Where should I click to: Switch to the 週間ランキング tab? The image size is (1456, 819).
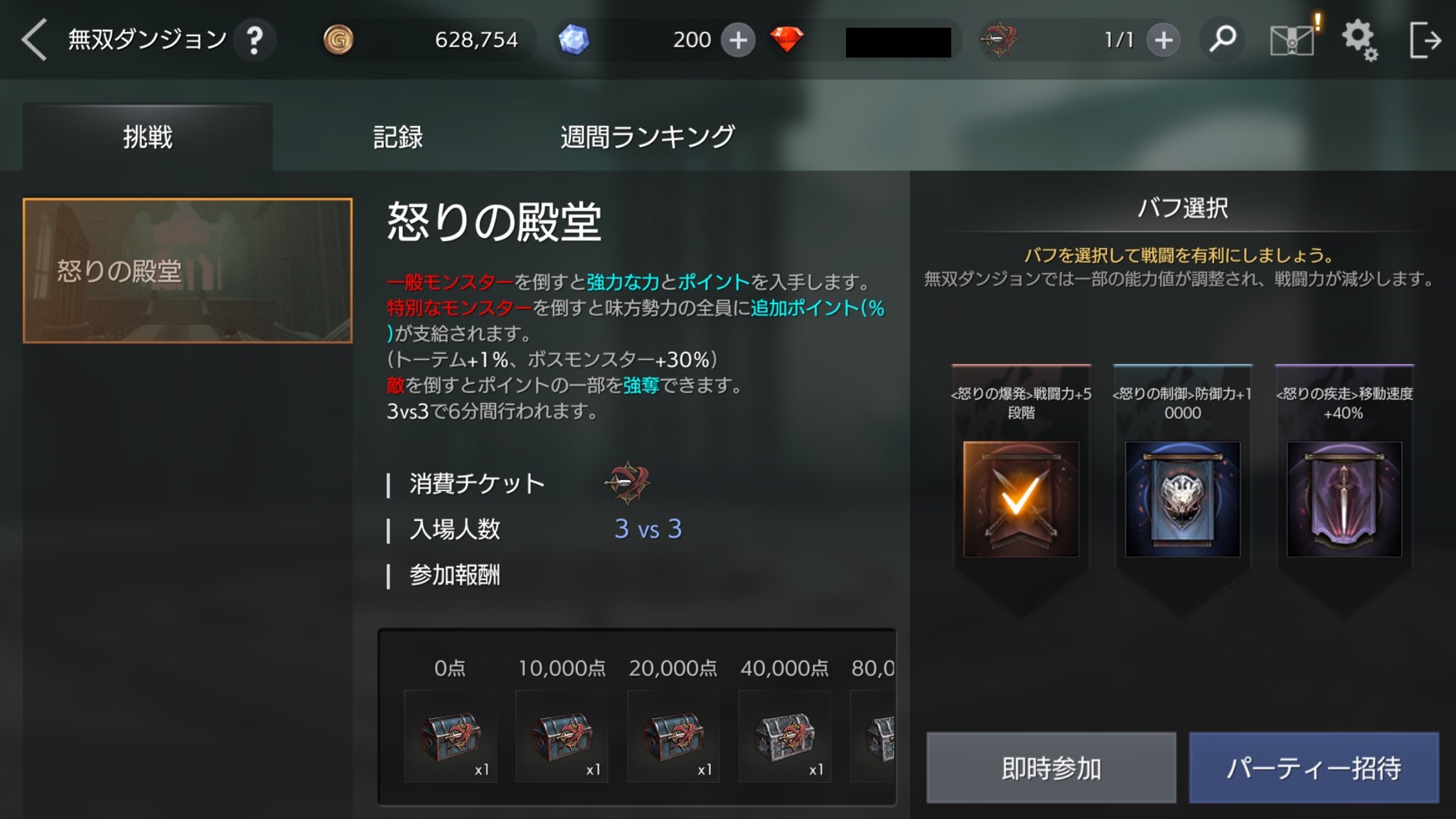click(x=648, y=136)
